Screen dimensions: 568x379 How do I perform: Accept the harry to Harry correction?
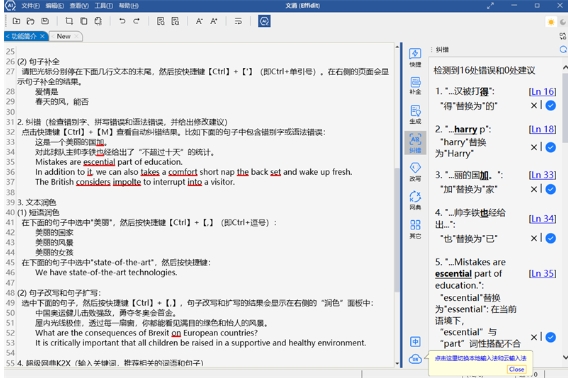(551, 147)
